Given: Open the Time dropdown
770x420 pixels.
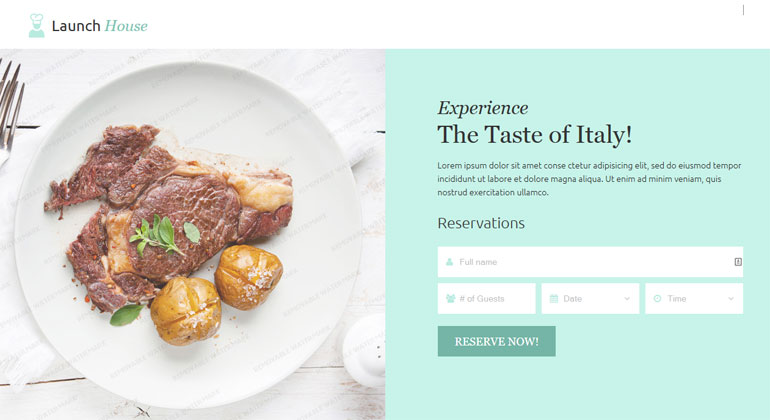Looking at the screenshot, I should point(694,299).
